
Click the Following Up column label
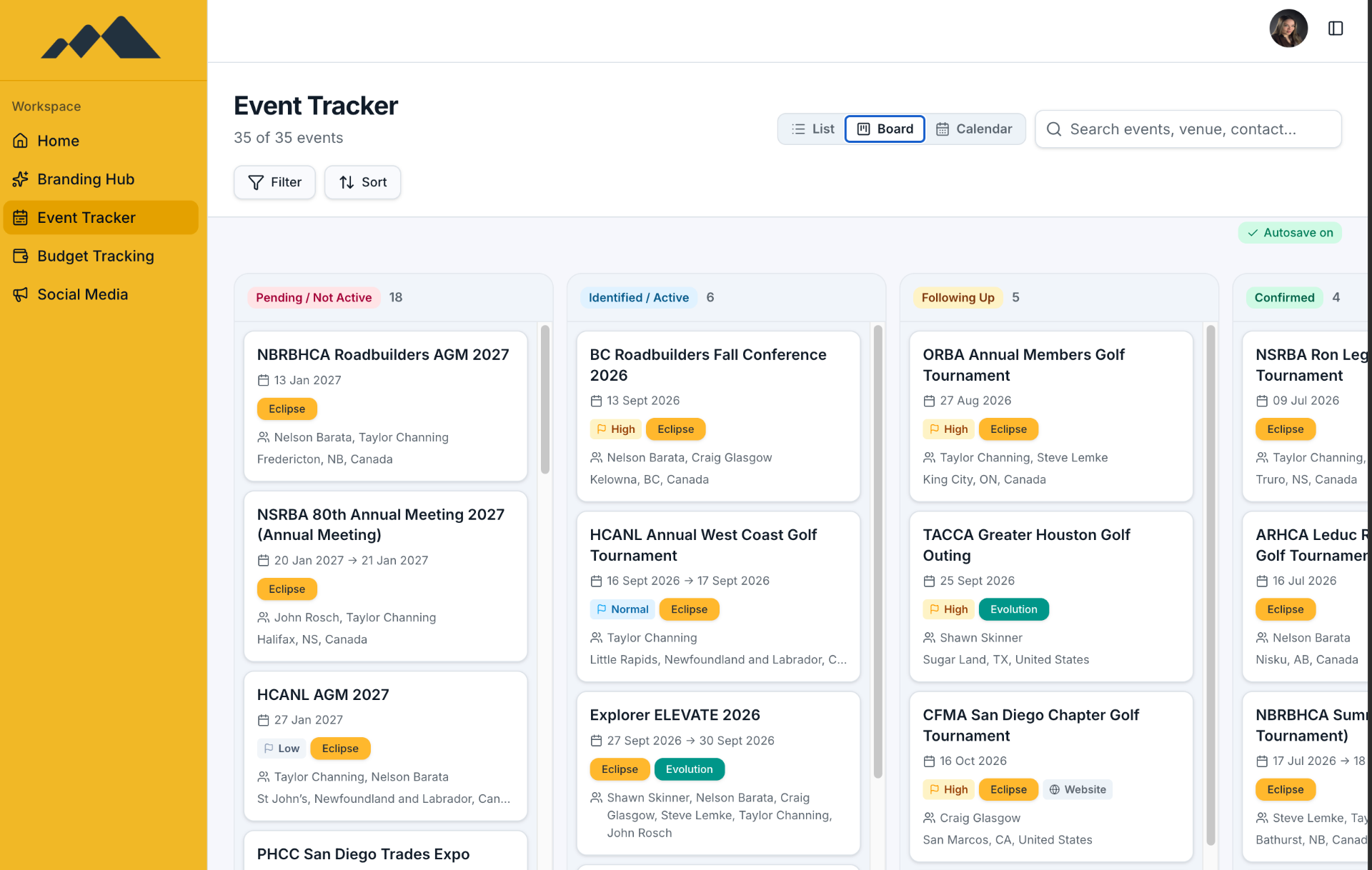tap(958, 298)
